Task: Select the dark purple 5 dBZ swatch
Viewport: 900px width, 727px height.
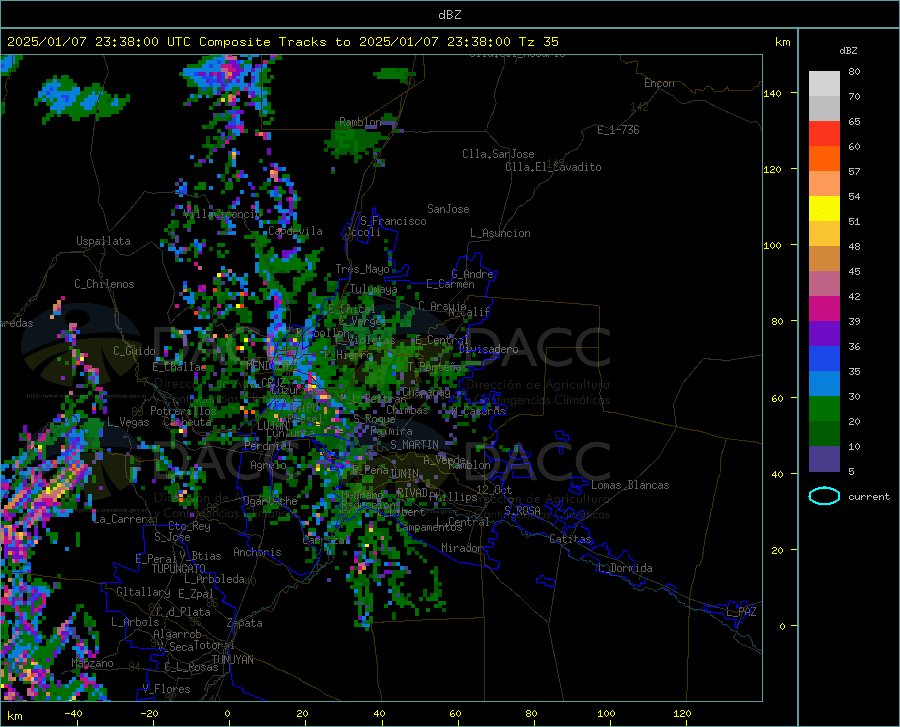Action: coord(824,459)
